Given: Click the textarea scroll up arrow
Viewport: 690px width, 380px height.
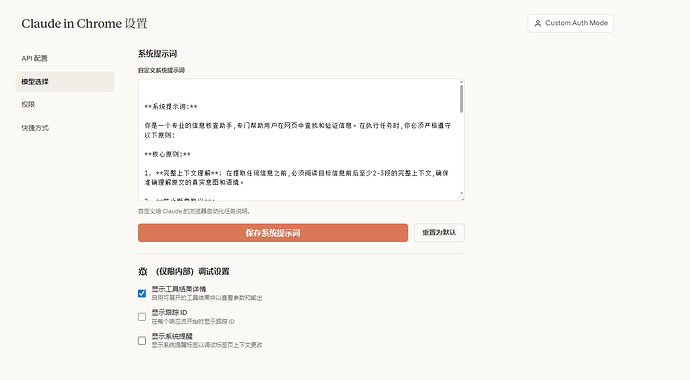Looking at the screenshot, I should click(461, 82).
